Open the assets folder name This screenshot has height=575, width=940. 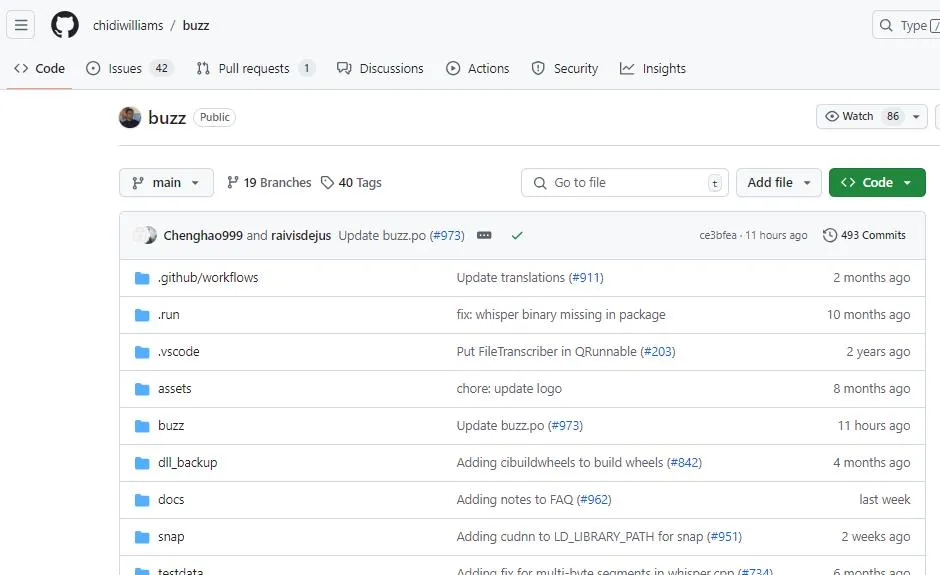point(174,389)
